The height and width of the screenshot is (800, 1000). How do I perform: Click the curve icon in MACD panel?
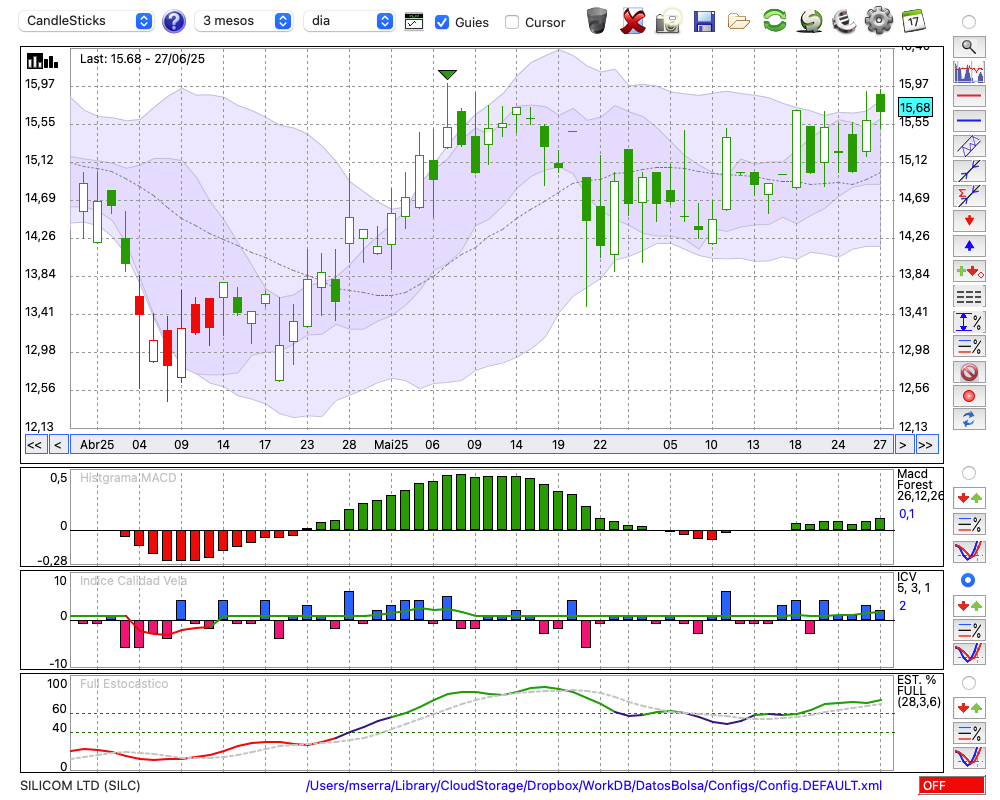coord(969,551)
